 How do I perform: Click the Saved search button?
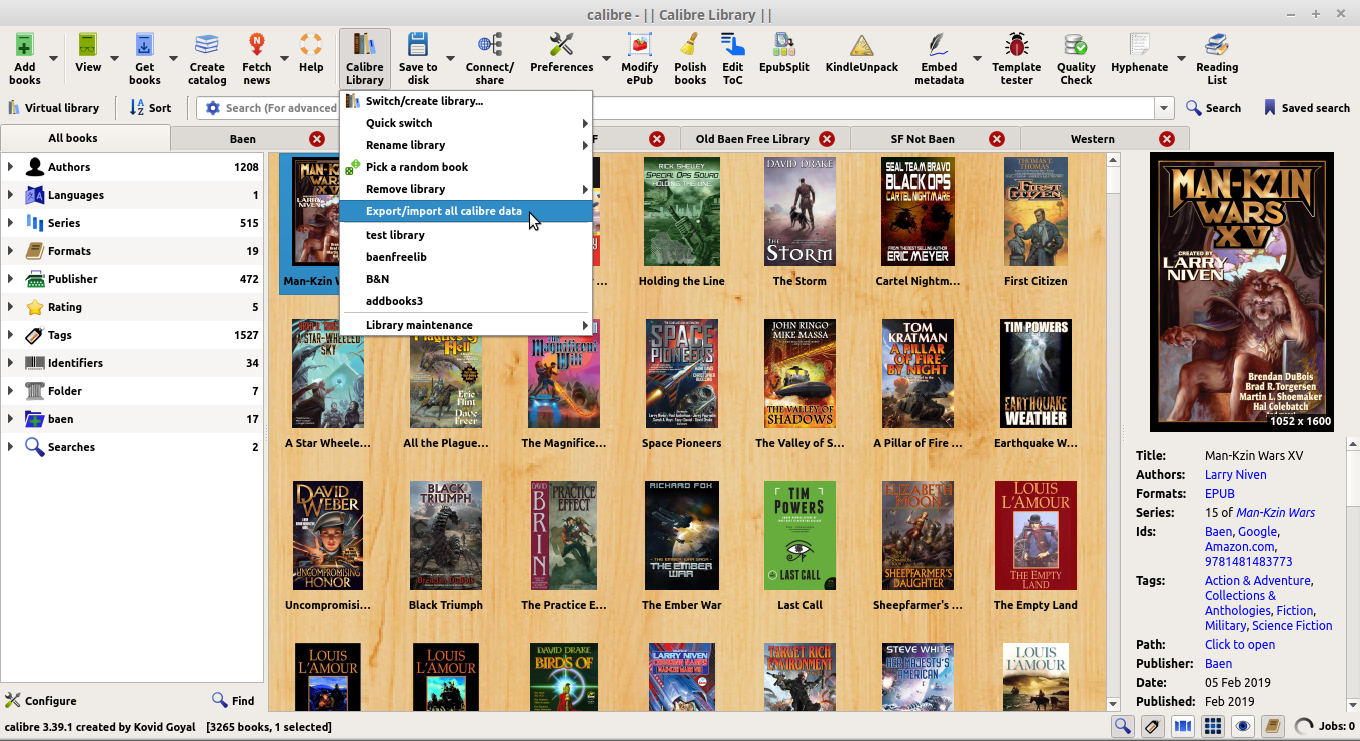[x=1307, y=108]
